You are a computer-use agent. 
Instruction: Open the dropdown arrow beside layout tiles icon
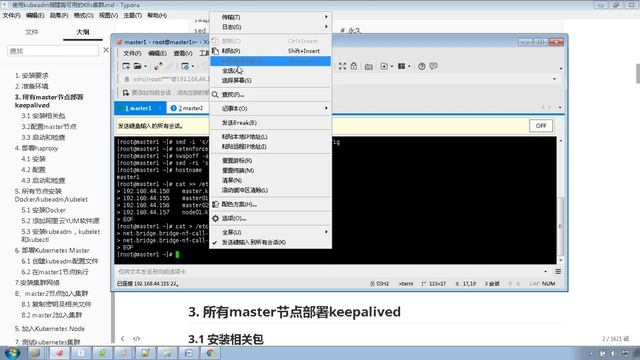point(409,67)
